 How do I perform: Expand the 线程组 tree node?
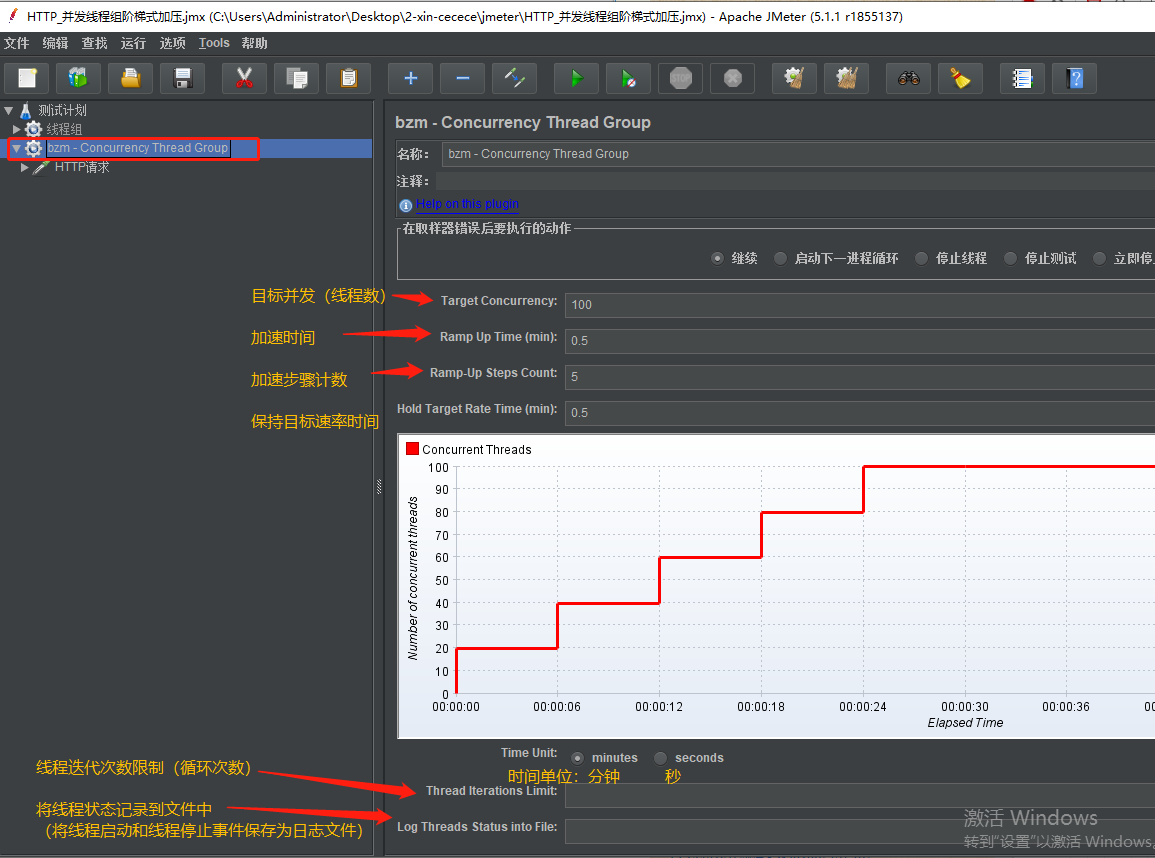(18, 128)
